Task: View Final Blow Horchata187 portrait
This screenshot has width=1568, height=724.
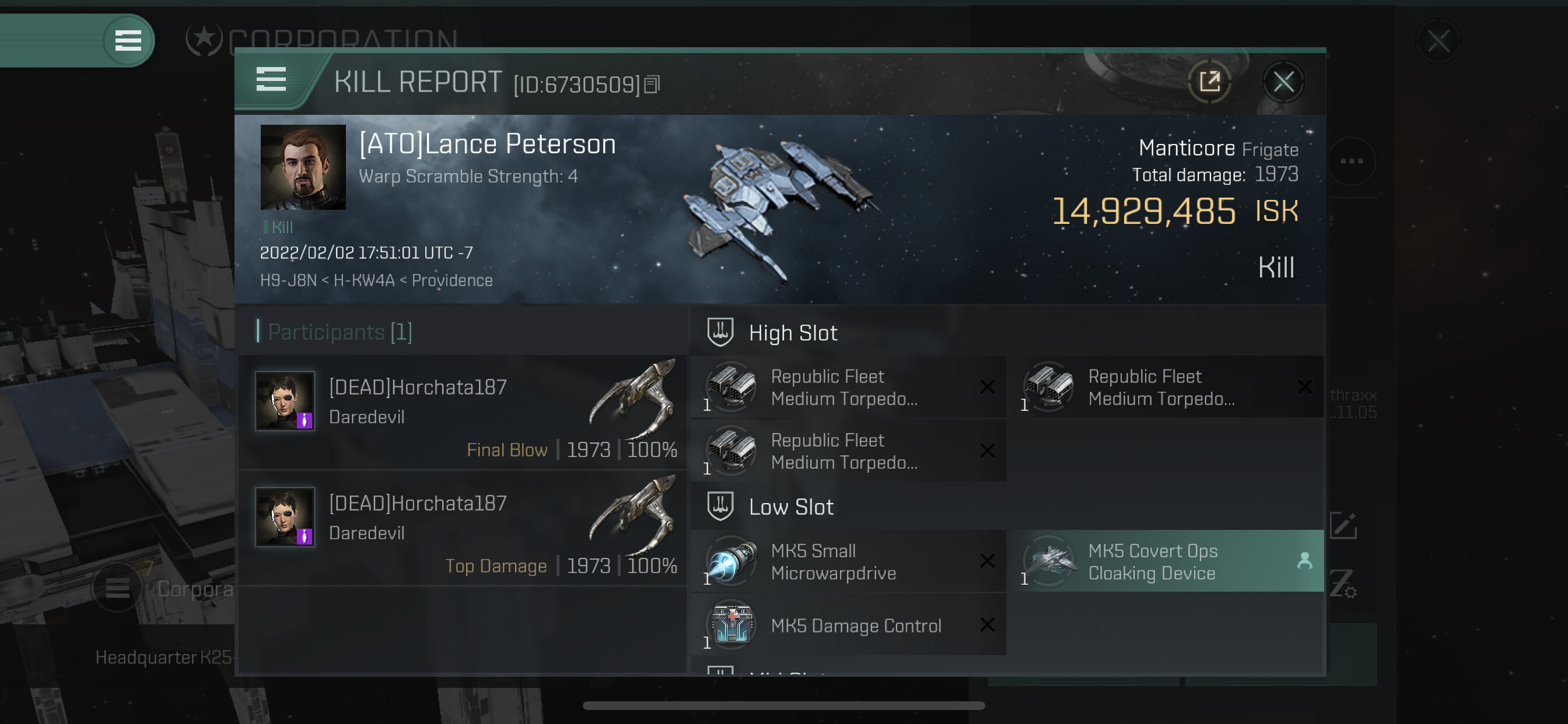Action: (285, 401)
